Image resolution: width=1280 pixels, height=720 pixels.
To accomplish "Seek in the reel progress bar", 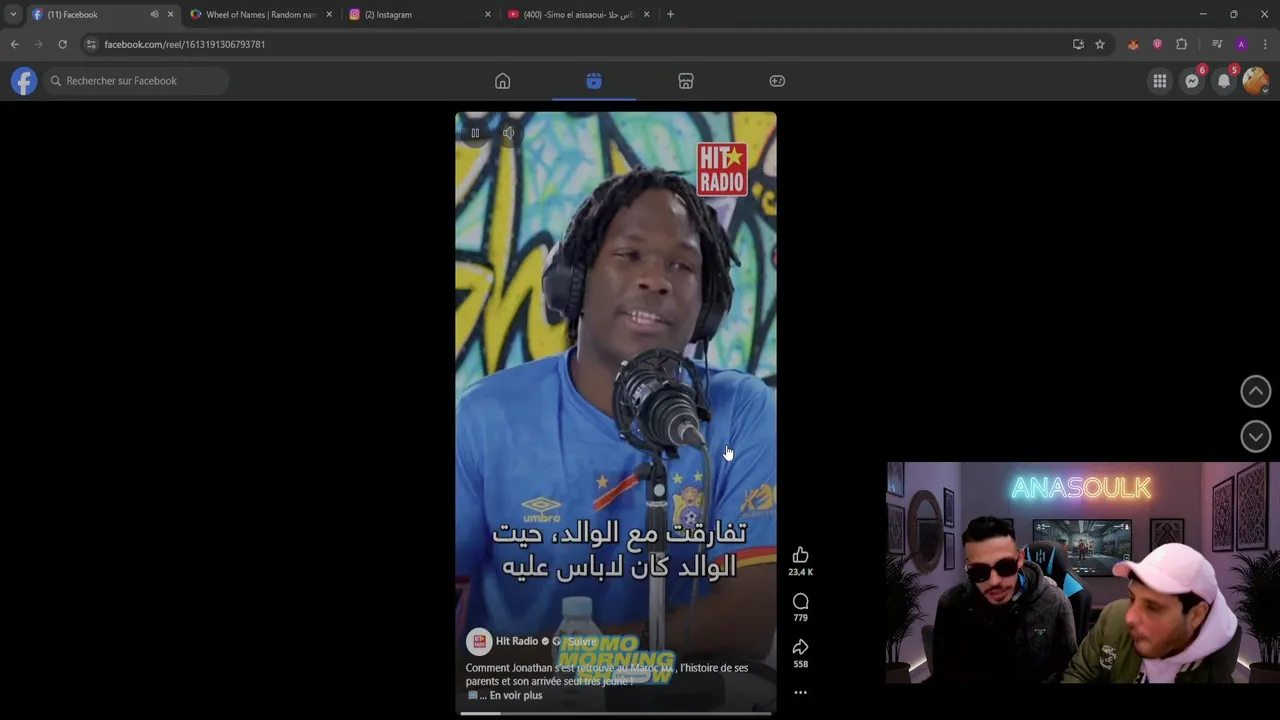I will pos(616,713).
